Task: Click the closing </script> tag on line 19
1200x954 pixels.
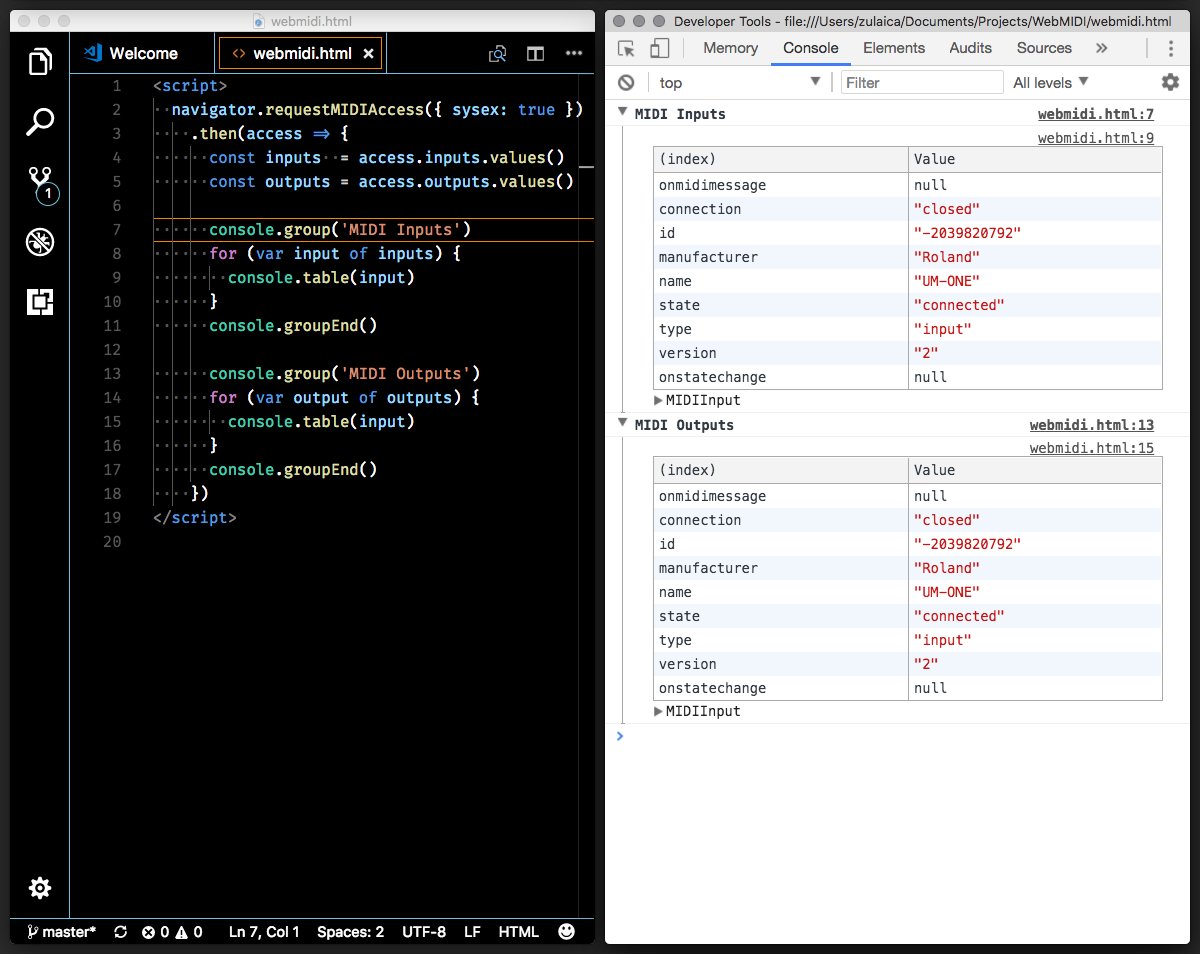Action: (x=195, y=518)
